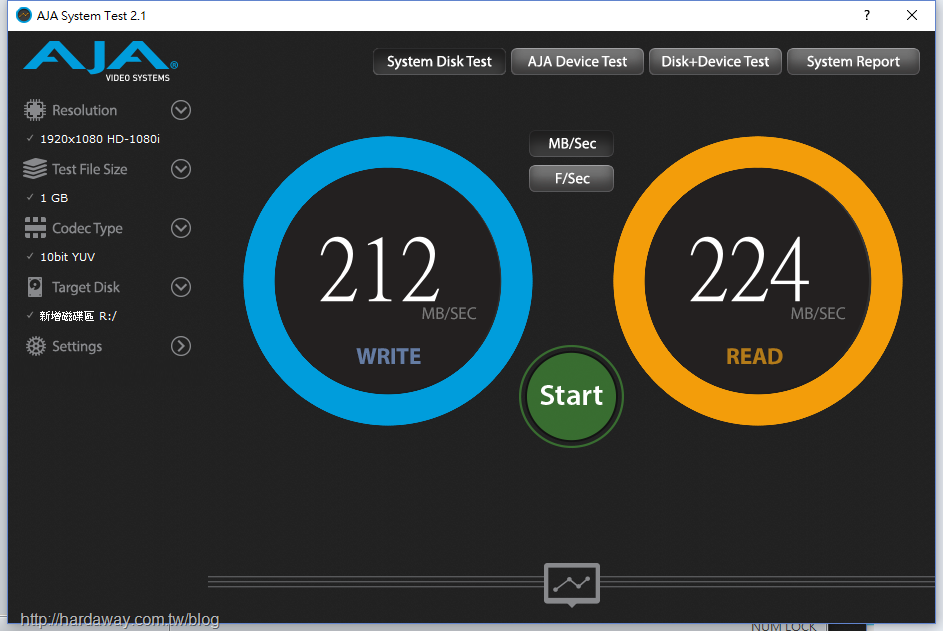Expand the Test File Size dropdown arrow
Image resolution: width=943 pixels, height=631 pixels.
tap(181, 169)
